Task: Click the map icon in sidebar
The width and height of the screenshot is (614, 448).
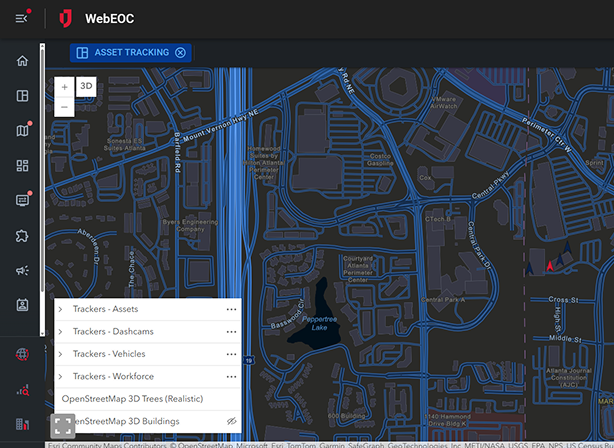Action: point(22,131)
